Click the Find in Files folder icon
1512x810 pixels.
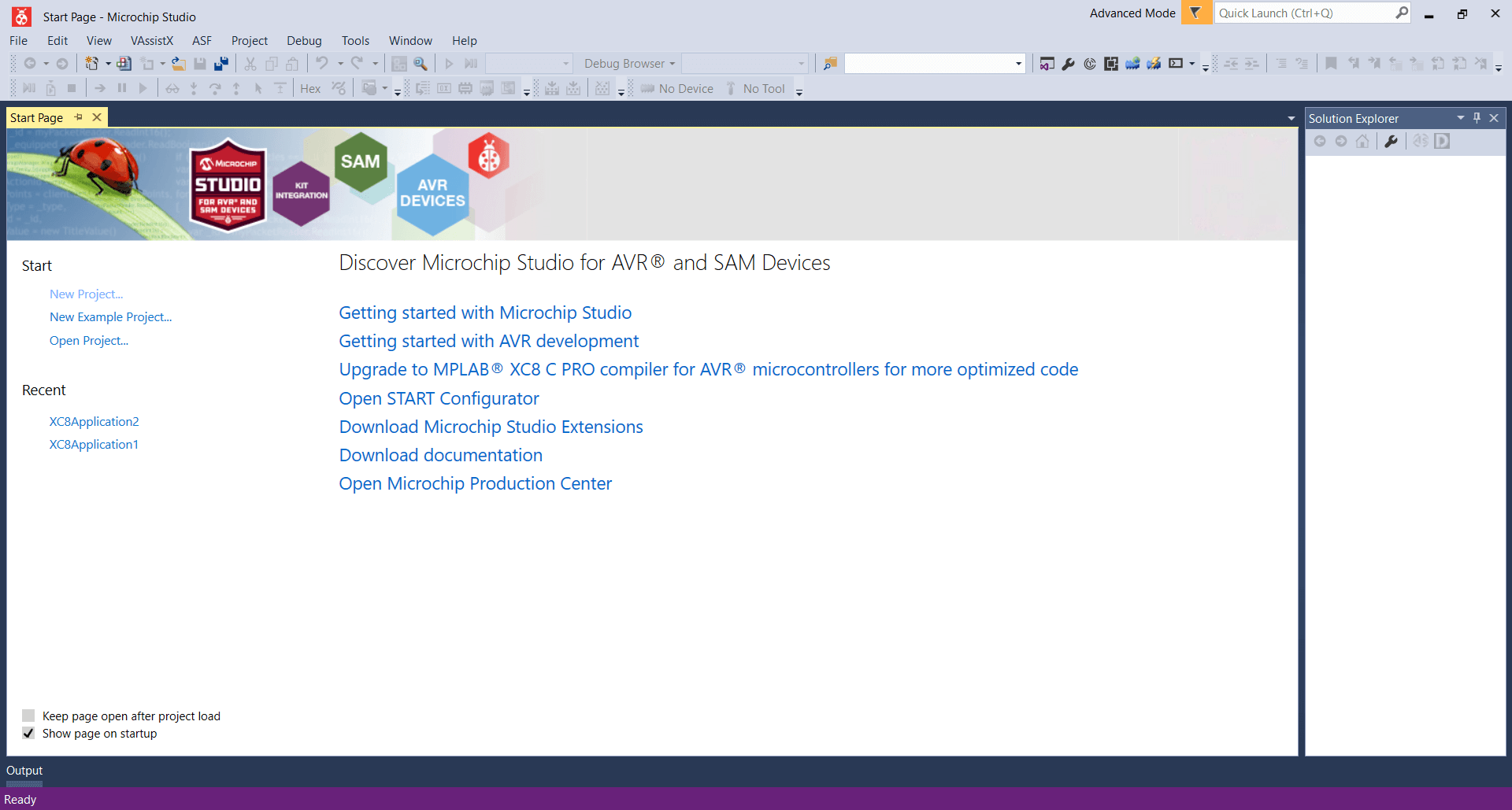click(830, 64)
